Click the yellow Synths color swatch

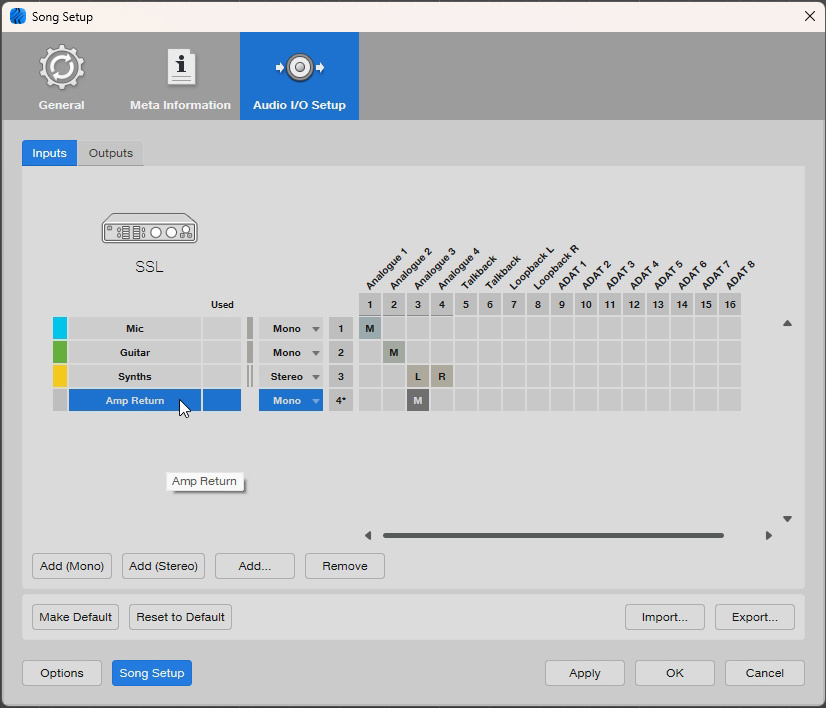[x=60, y=377]
